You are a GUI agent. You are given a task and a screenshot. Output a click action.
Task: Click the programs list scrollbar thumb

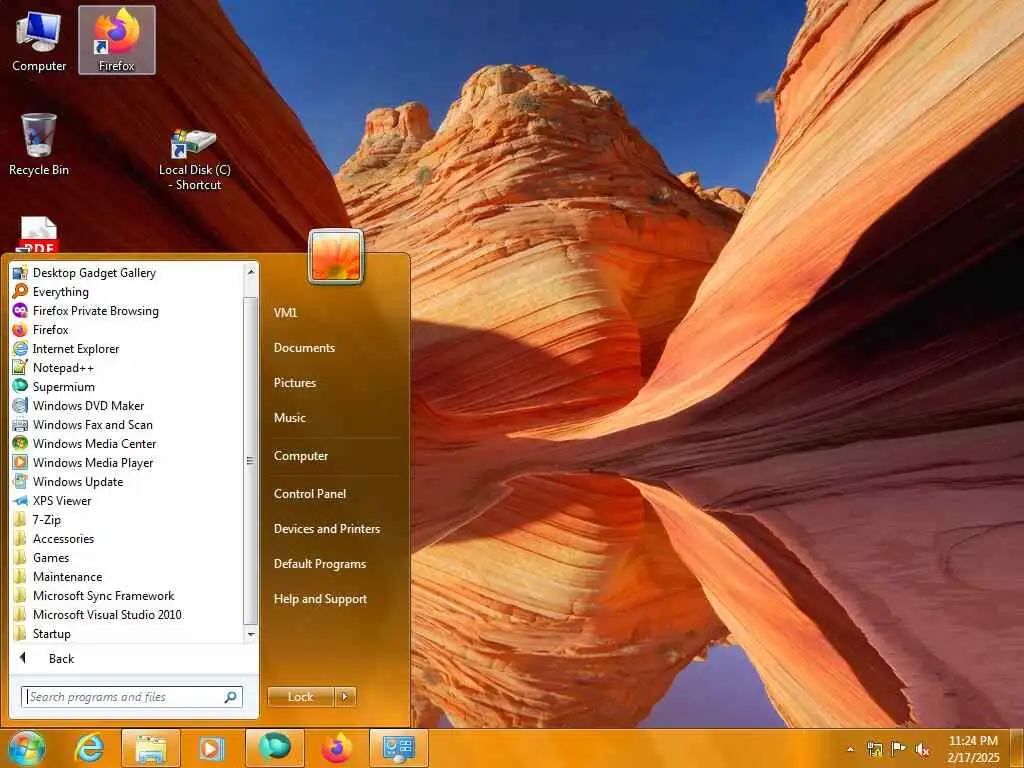click(250, 461)
